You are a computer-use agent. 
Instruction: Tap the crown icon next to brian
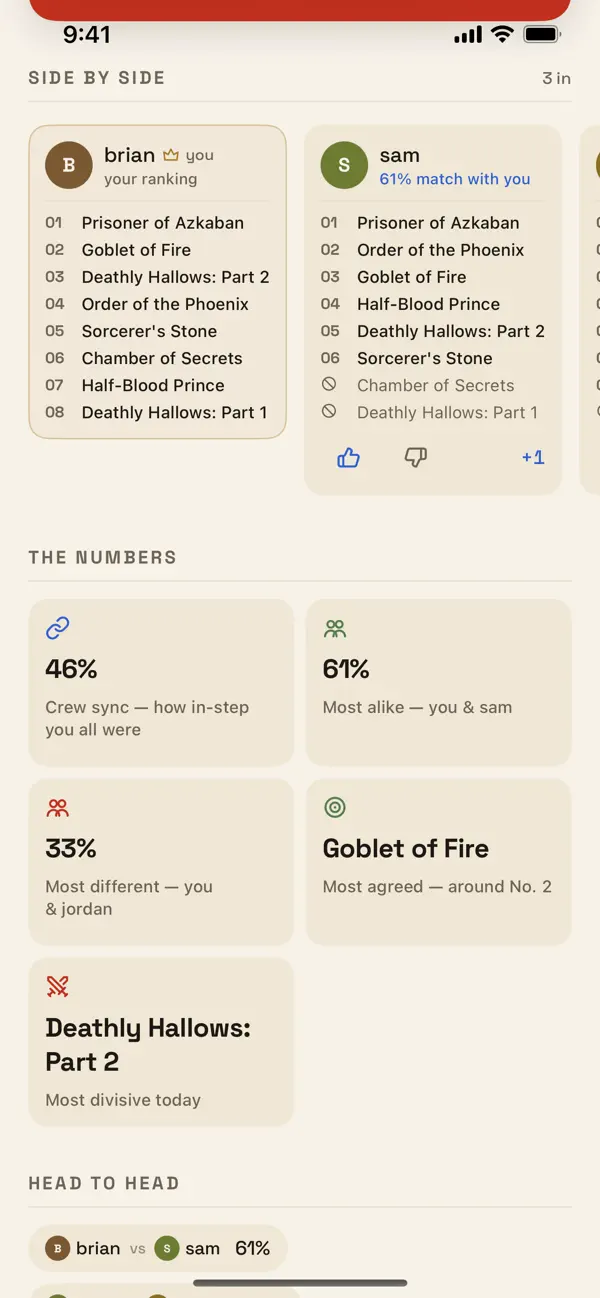tap(171, 155)
